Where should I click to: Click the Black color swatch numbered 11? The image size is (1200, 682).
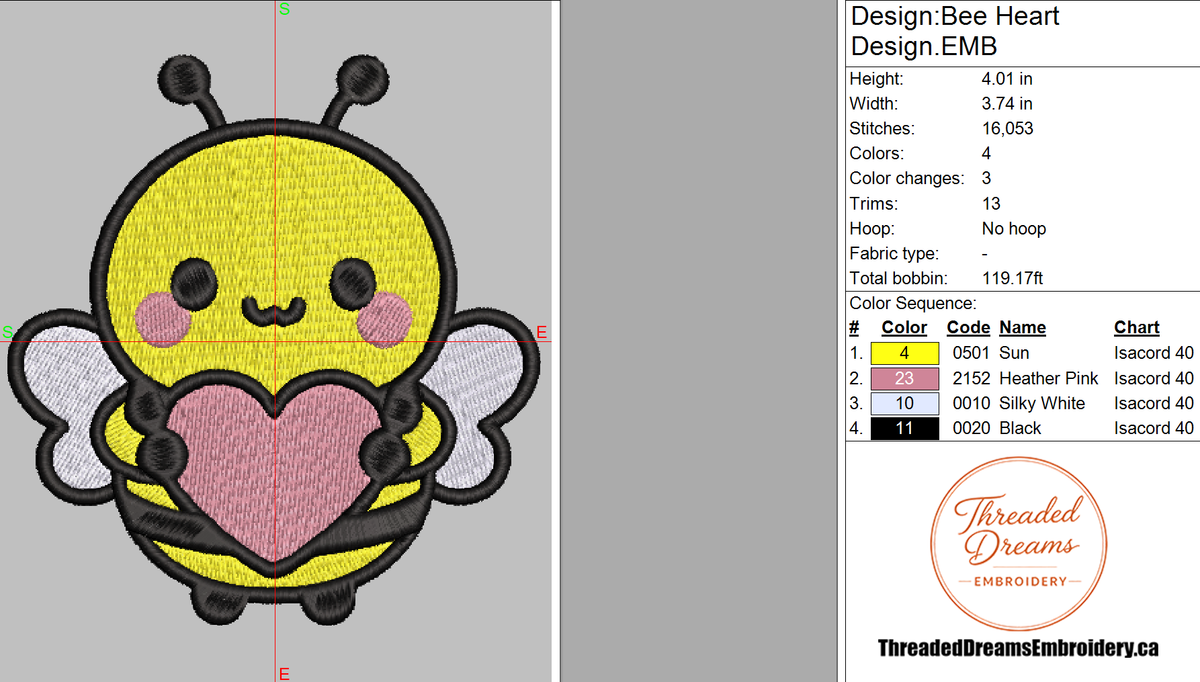pos(905,428)
